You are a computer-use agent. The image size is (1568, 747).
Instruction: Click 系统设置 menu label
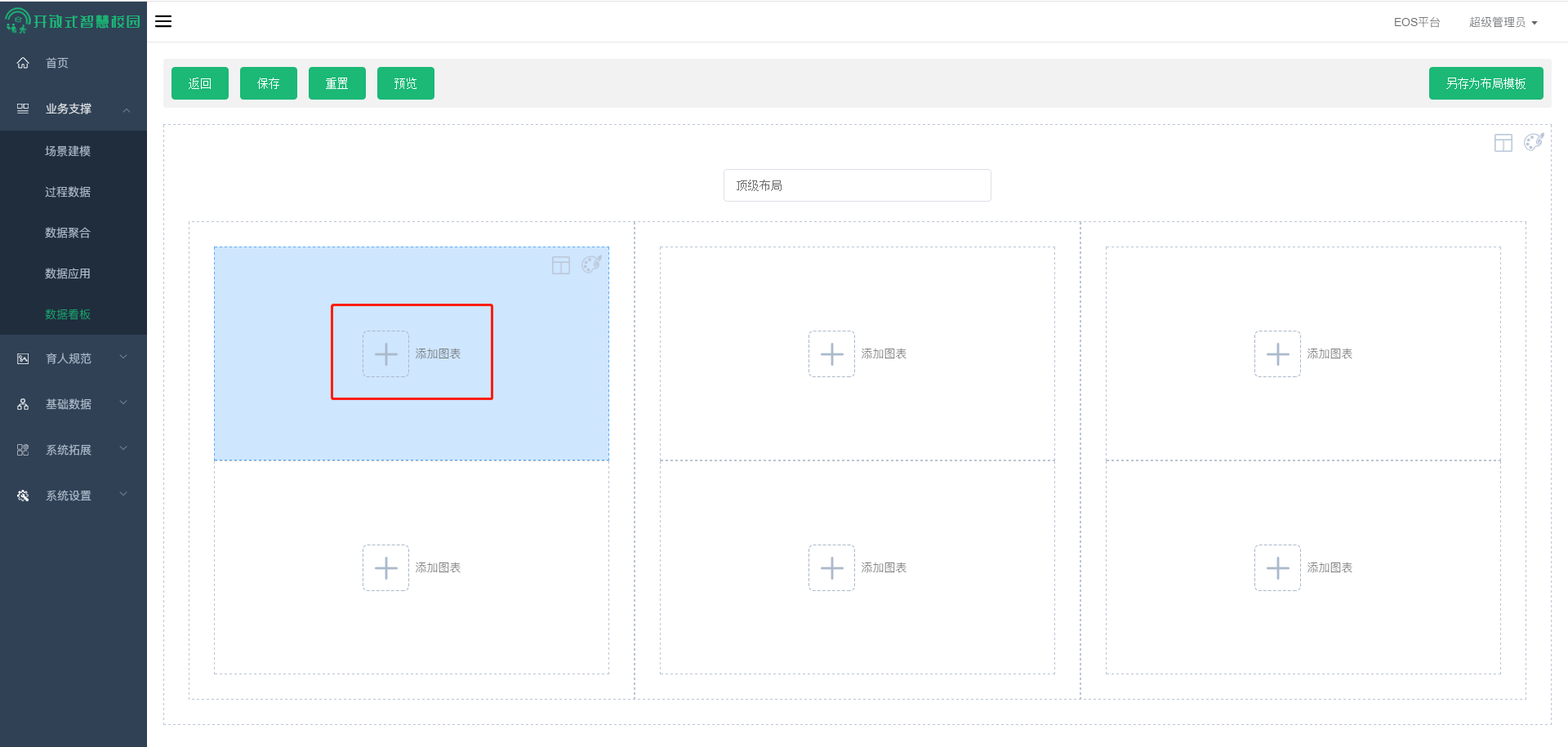pyautogui.click(x=69, y=496)
